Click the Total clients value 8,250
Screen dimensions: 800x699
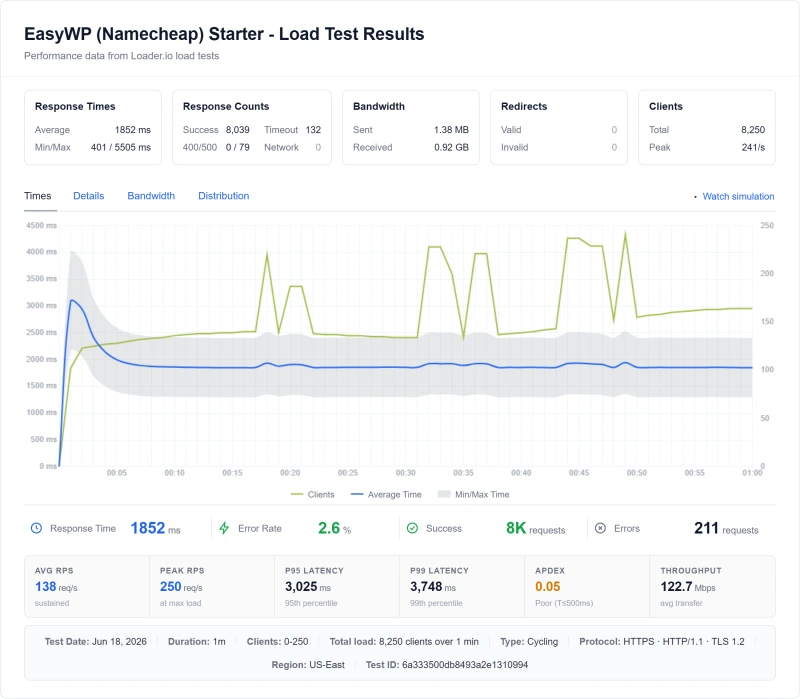coord(753,130)
